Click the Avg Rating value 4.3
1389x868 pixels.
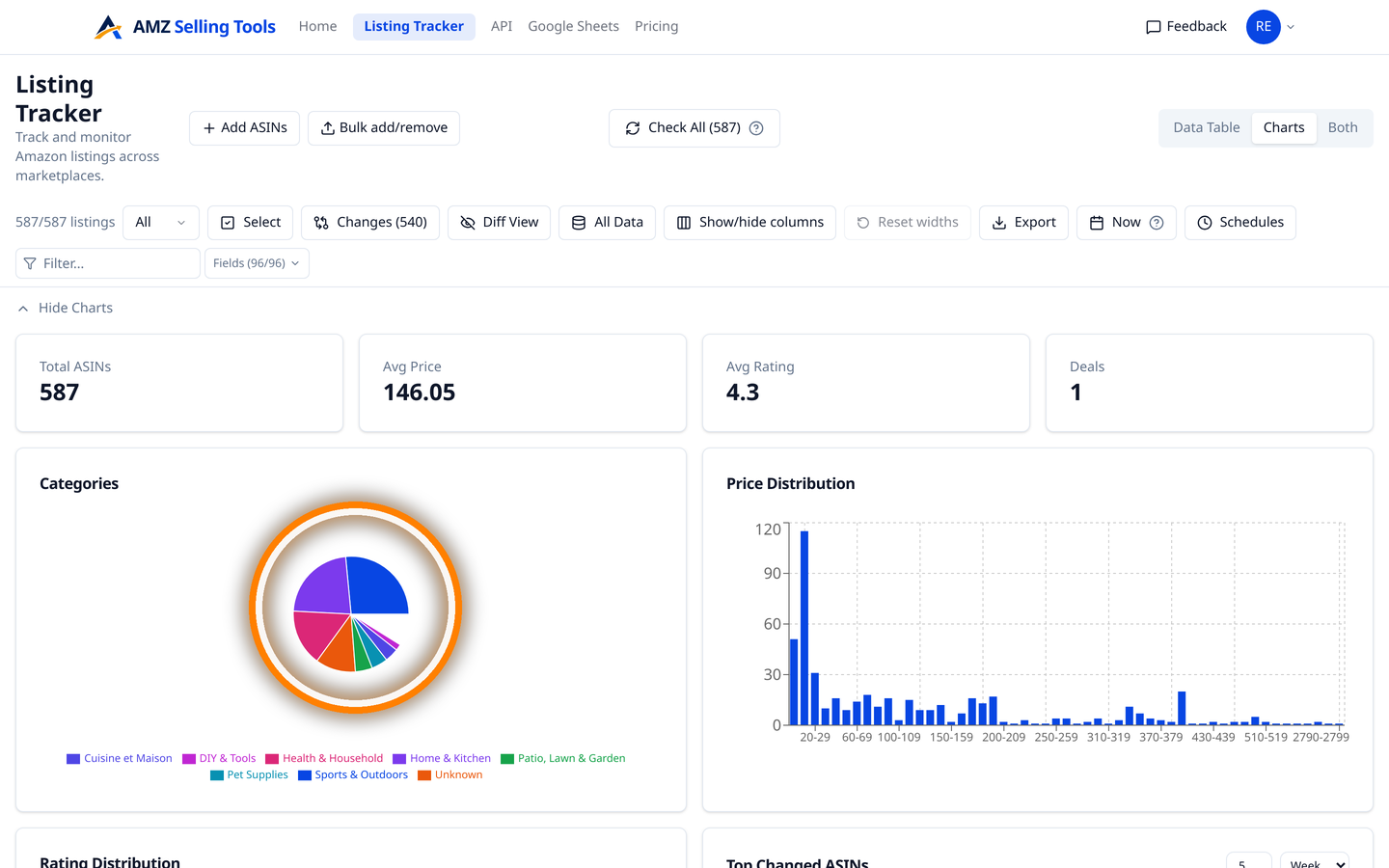click(743, 393)
